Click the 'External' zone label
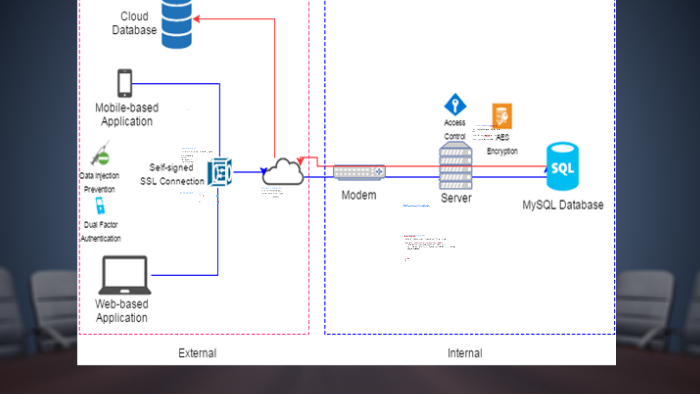 tap(197, 353)
